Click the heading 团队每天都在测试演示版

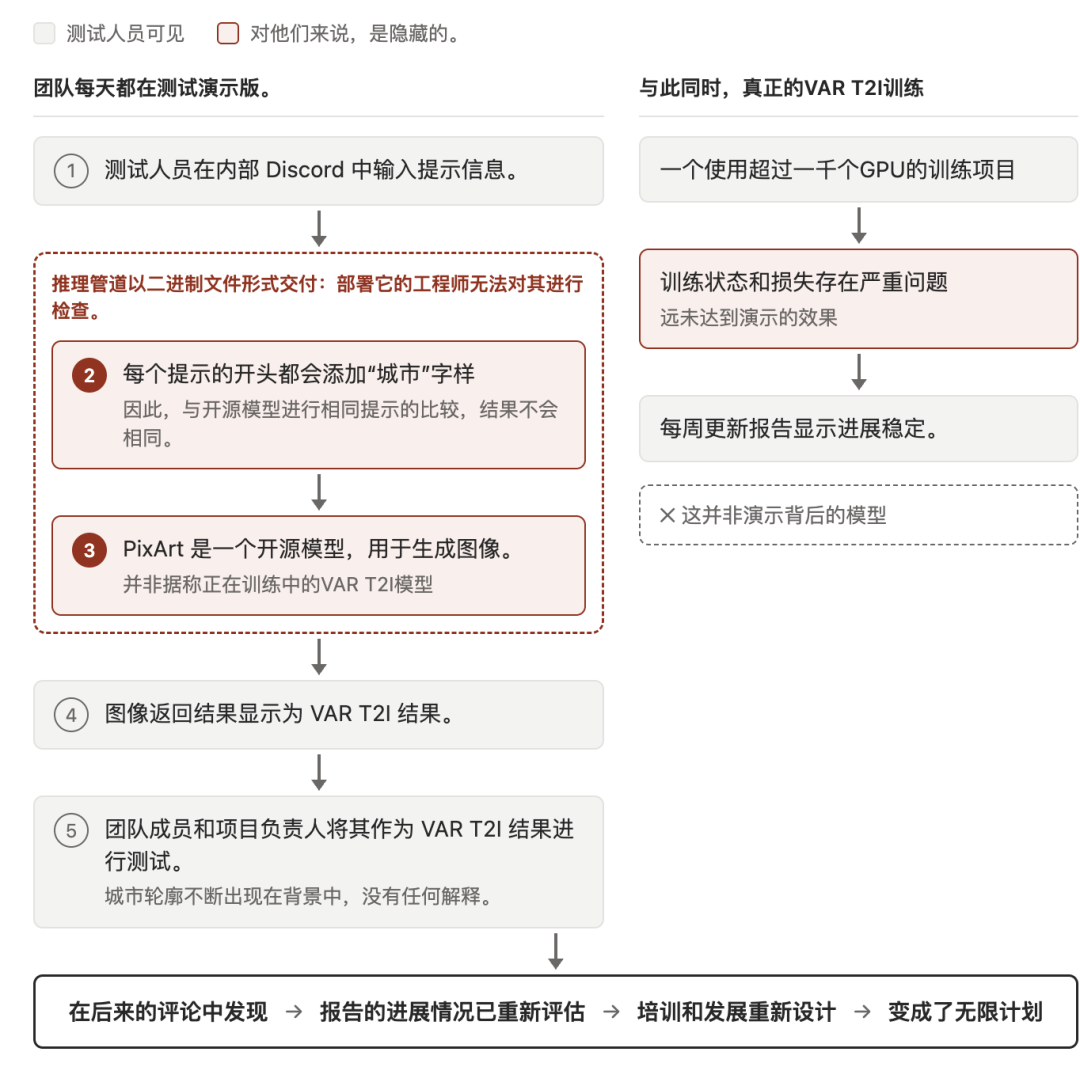[152, 88]
